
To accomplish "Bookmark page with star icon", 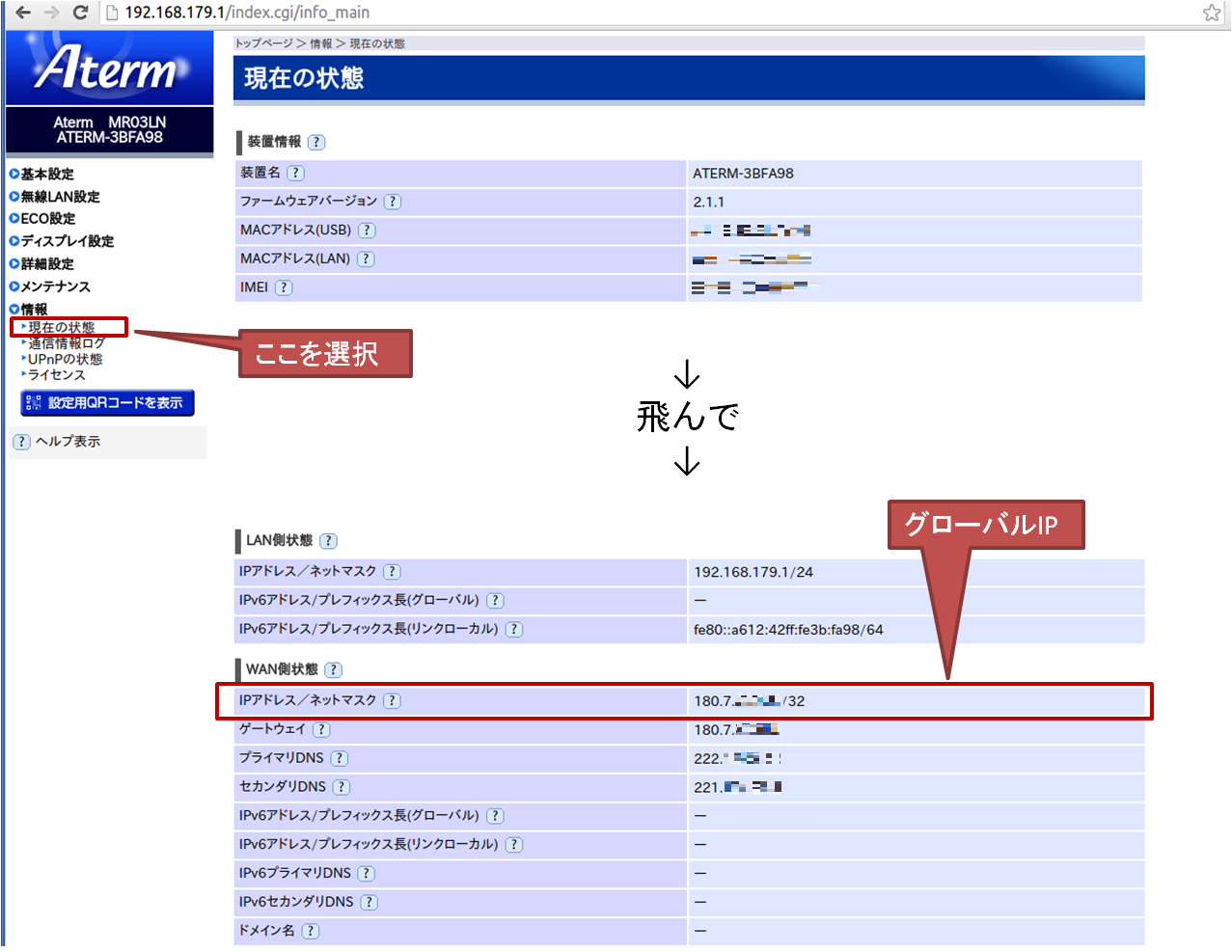I will click(x=1212, y=13).
